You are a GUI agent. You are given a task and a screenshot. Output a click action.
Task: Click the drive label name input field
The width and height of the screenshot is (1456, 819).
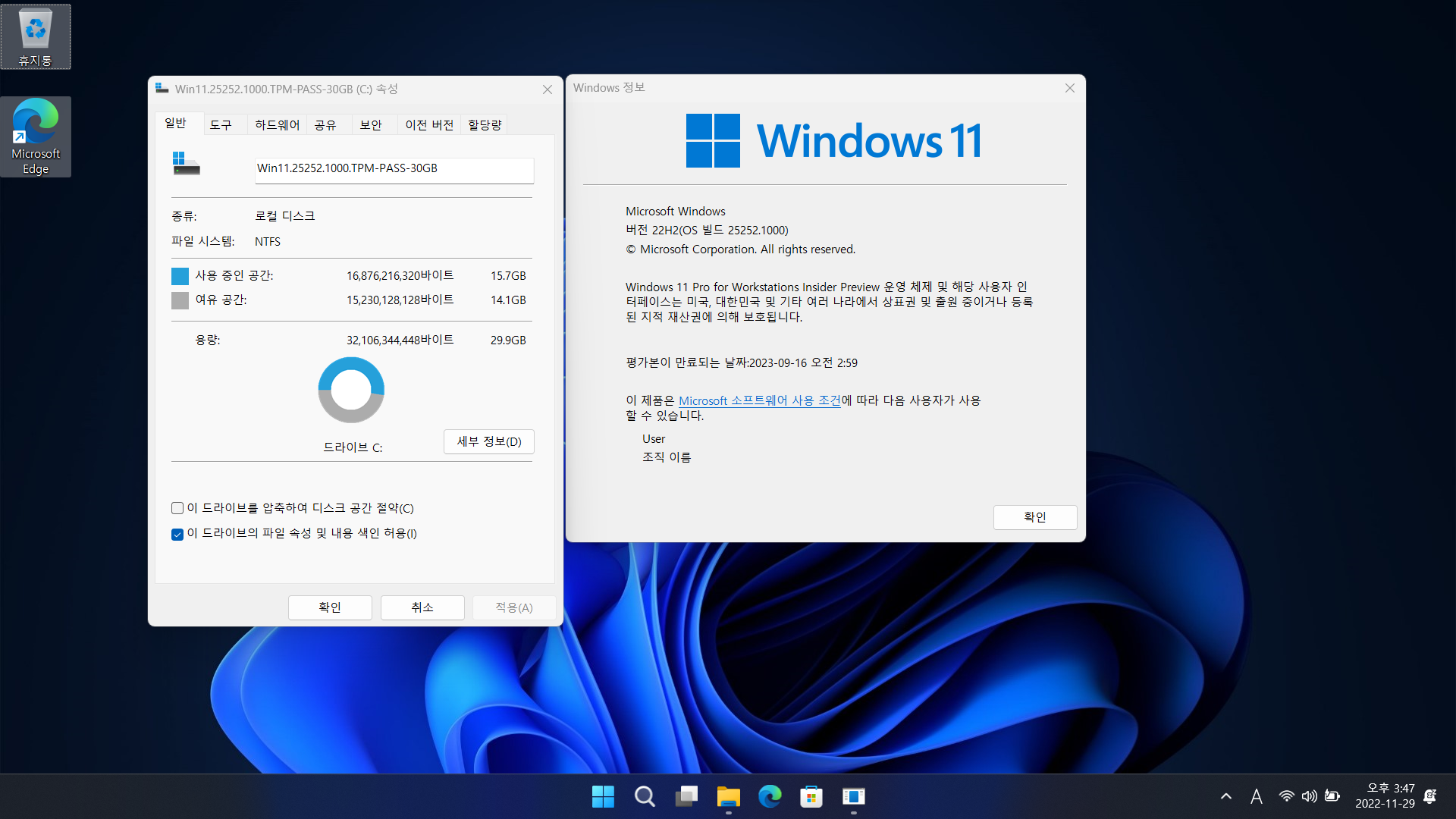(x=394, y=170)
